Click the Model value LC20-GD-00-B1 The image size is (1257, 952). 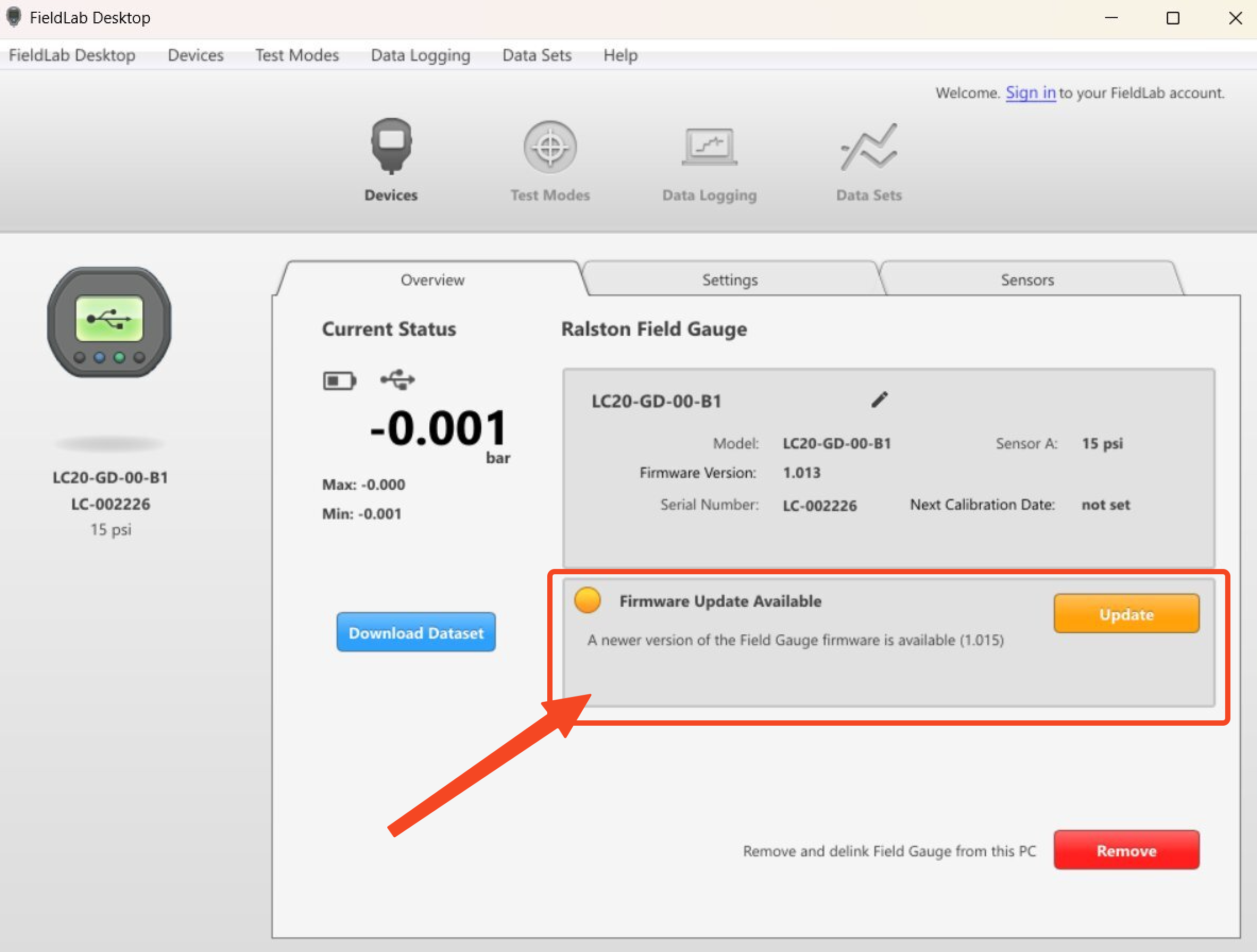pos(836,443)
